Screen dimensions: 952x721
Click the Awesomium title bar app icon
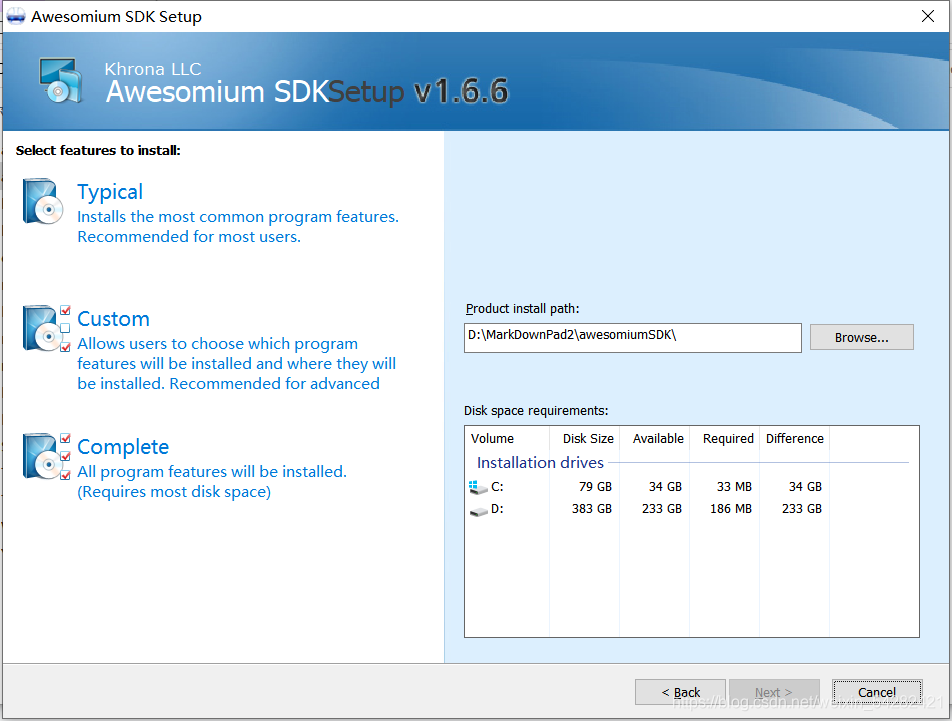click(15, 16)
